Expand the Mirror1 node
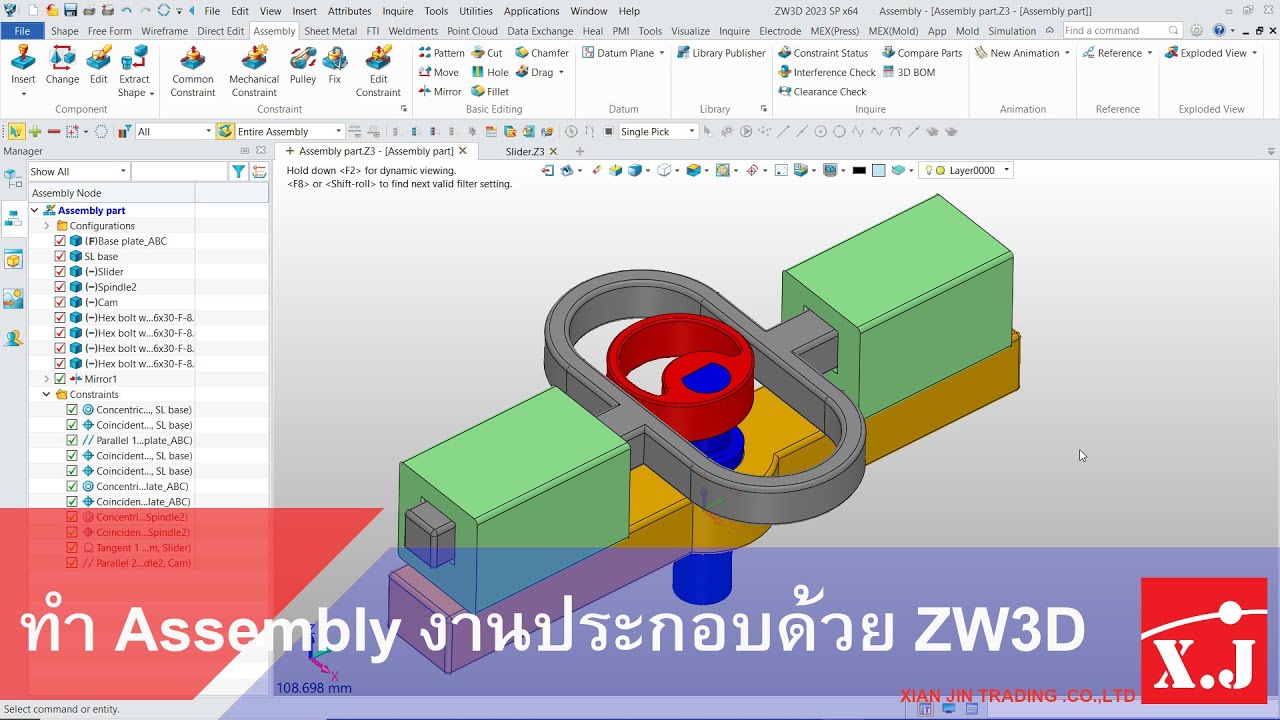1280x720 pixels. (x=46, y=379)
